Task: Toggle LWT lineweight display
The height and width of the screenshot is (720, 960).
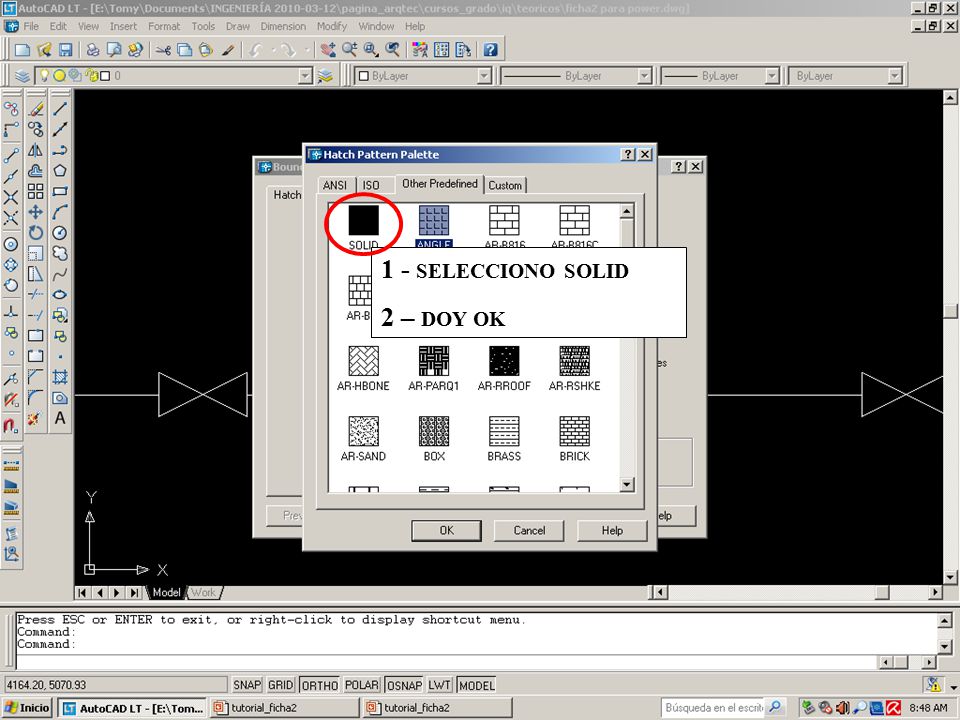Action: (x=440, y=685)
